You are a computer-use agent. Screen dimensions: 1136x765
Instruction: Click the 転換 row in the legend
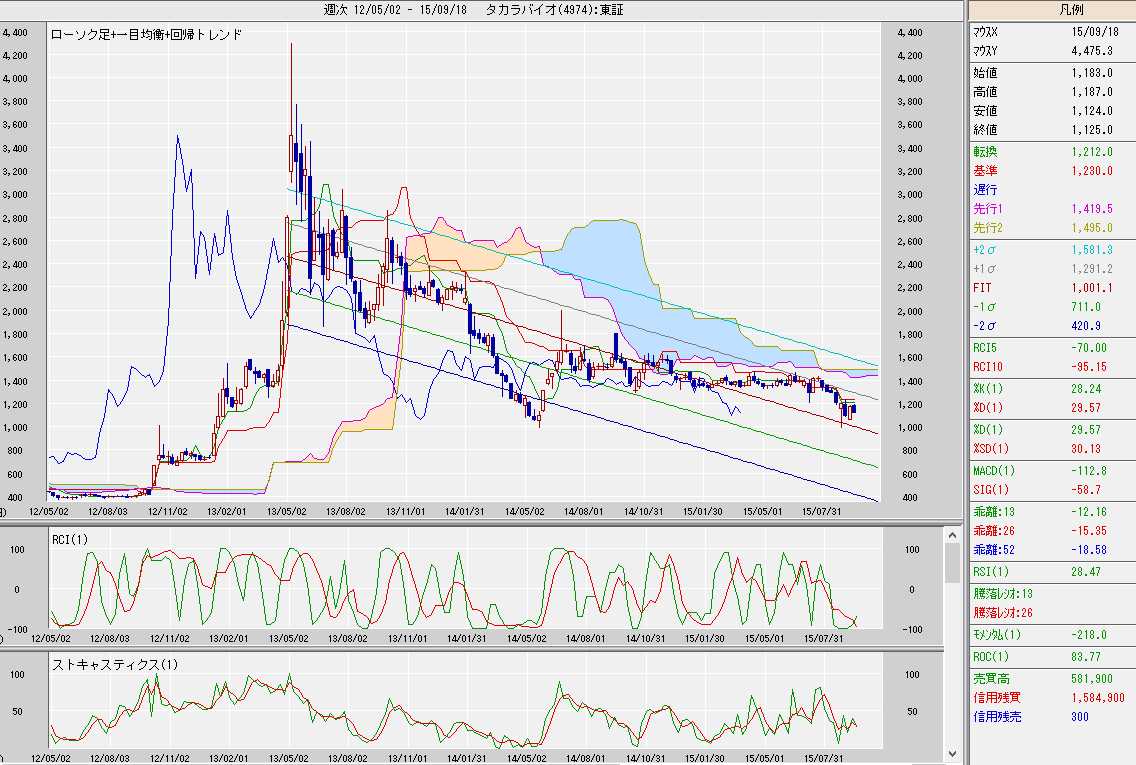pos(1051,152)
